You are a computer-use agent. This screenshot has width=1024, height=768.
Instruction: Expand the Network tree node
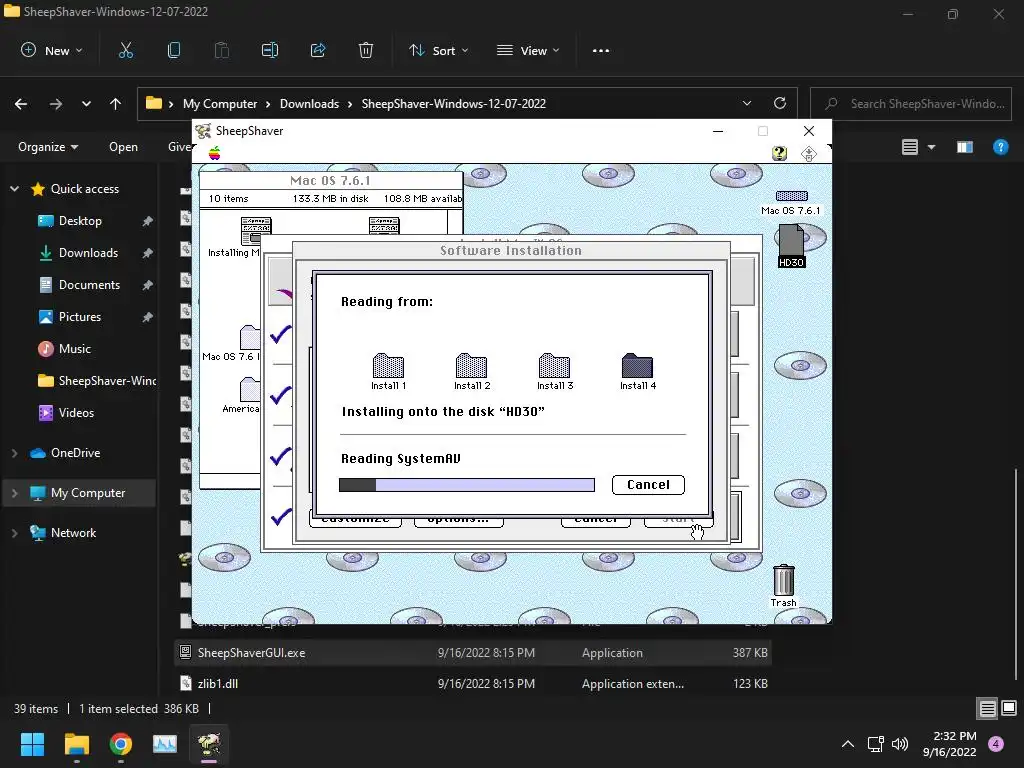(14, 533)
